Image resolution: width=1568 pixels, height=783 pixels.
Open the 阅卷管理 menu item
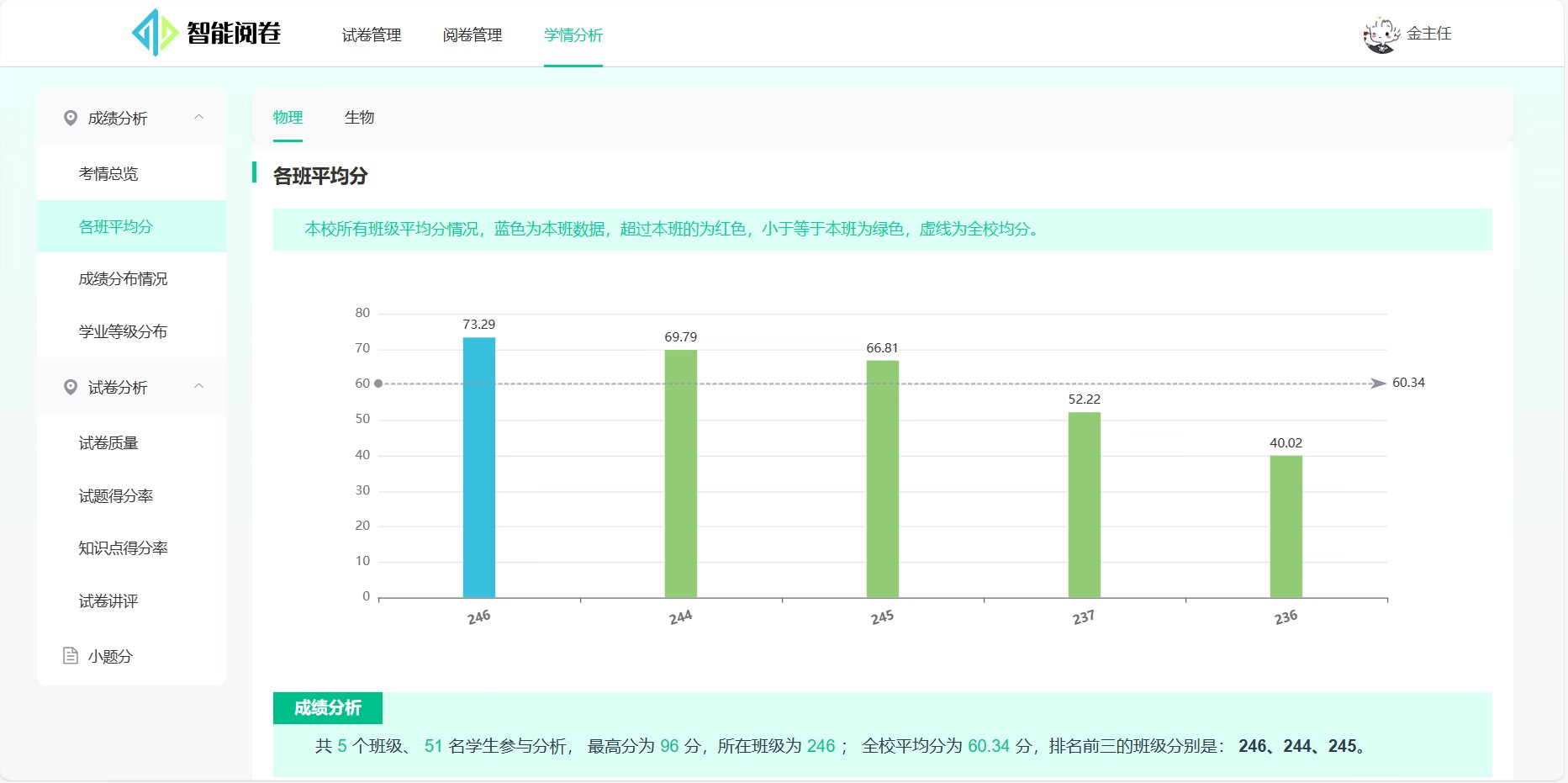point(472,35)
